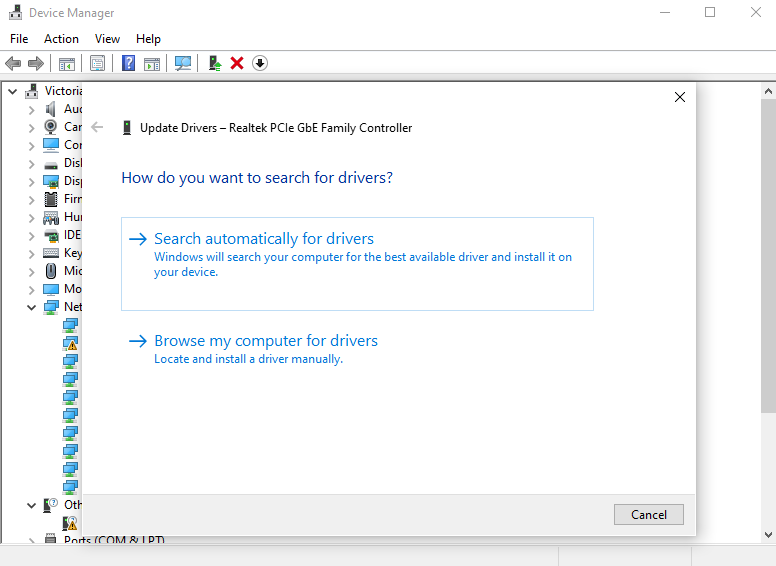776x566 pixels.
Task: Select the Cameras webcam category icon
Action: [50, 127]
